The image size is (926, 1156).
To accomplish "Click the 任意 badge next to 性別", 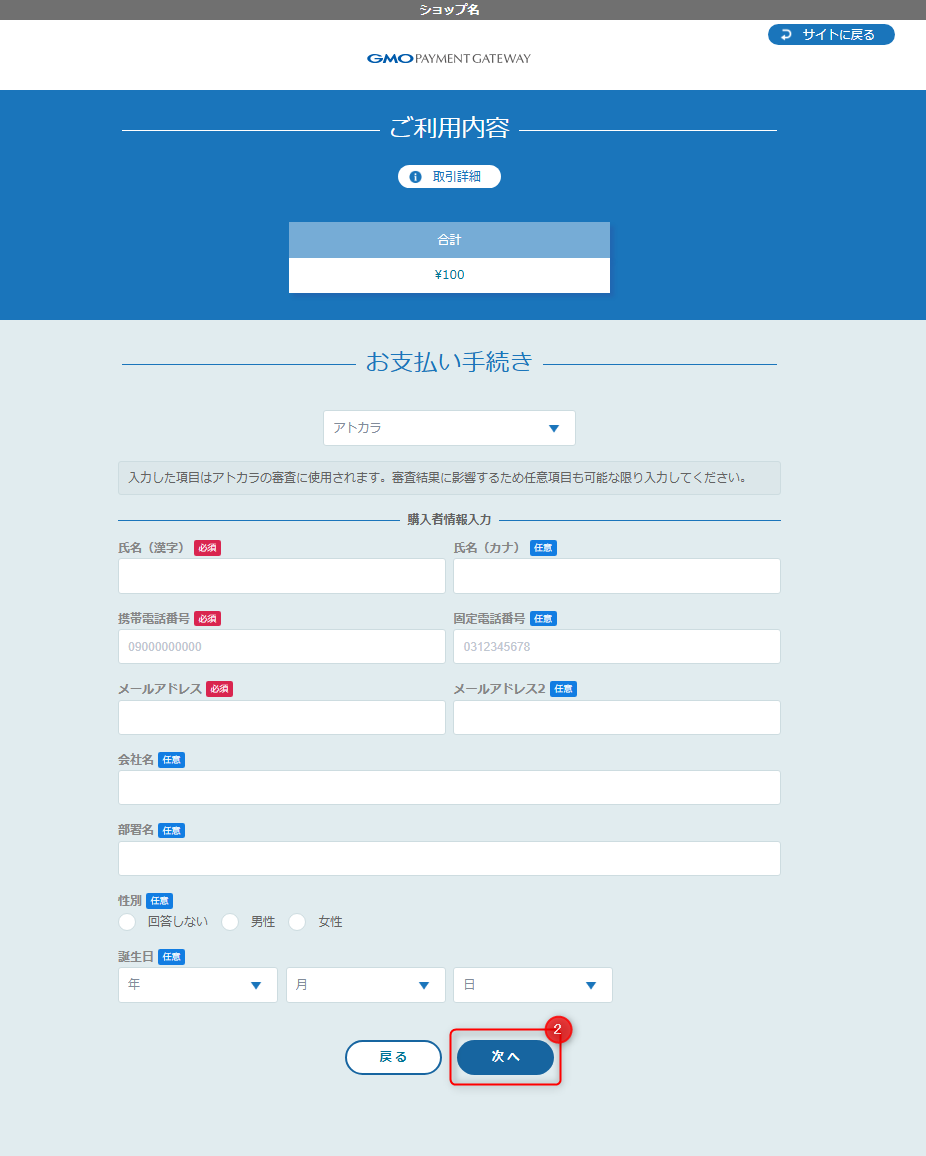I will [159, 900].
